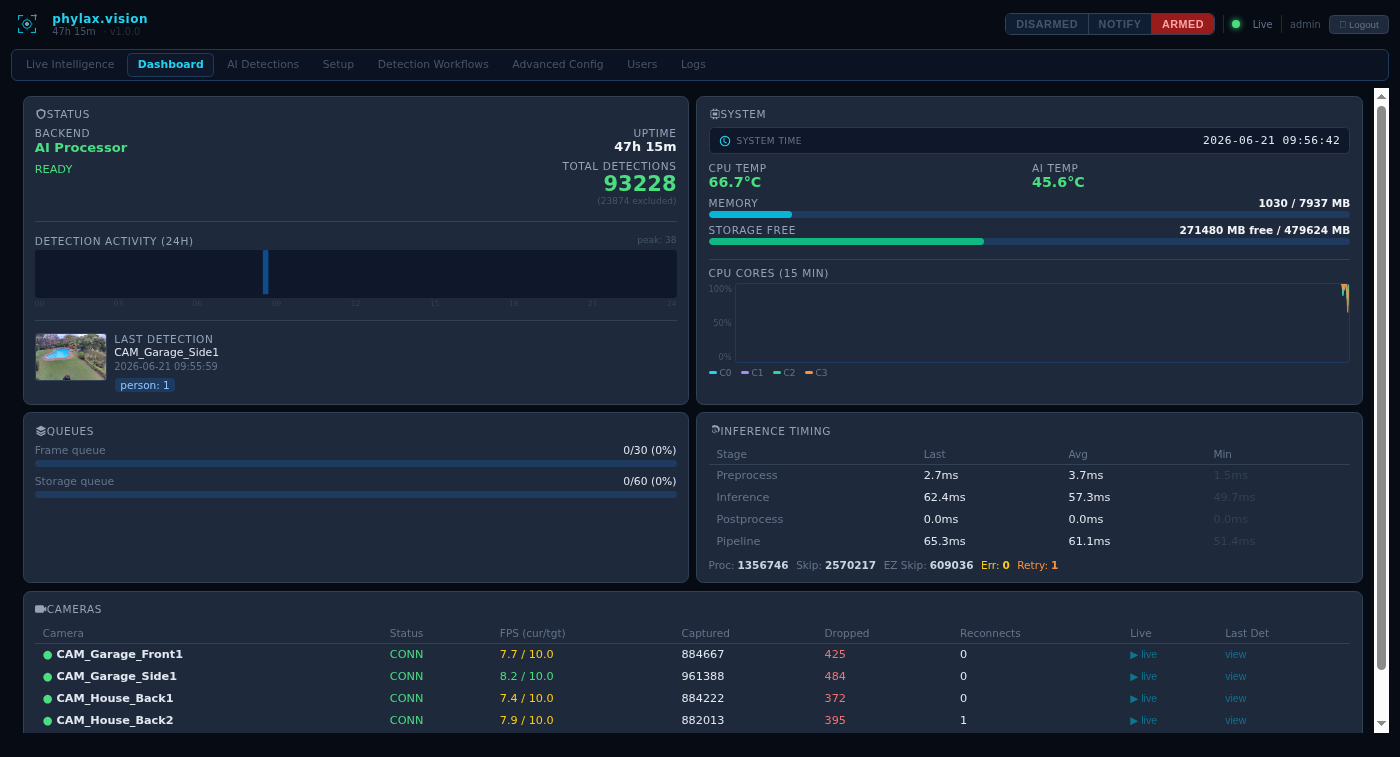
Task: Click the Retry count value
Action: coord(1054,566)
